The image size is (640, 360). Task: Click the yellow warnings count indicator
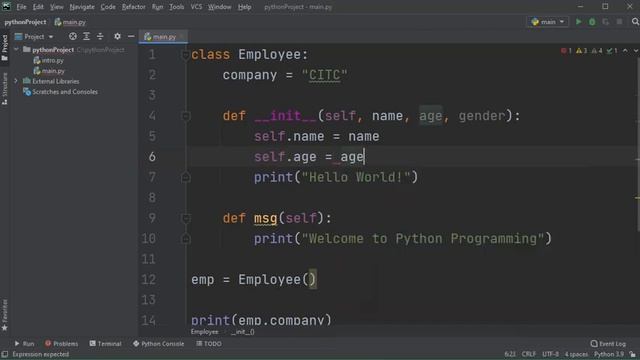[x=582, y=51]
